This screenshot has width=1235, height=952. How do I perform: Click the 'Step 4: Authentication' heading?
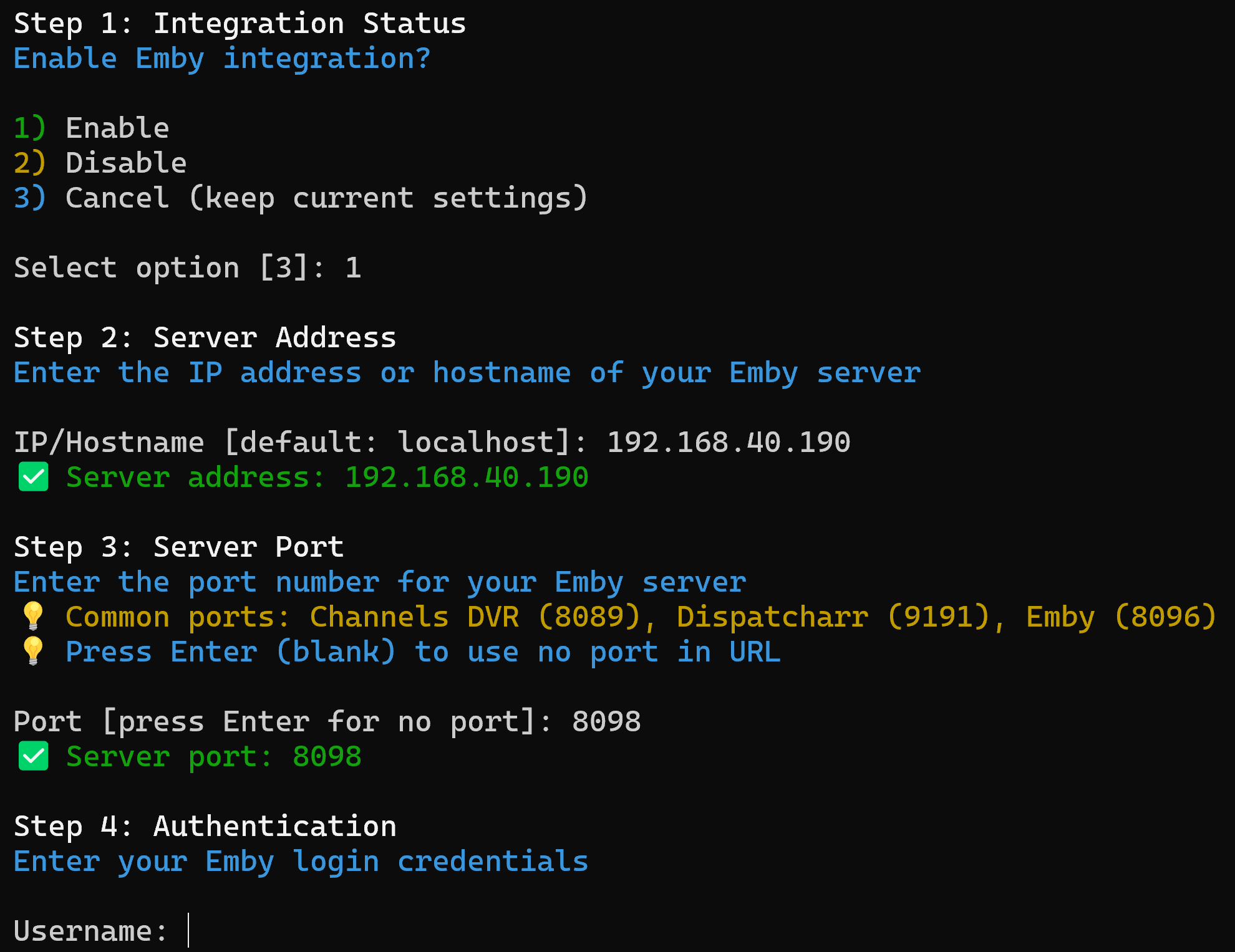(205, 827)
